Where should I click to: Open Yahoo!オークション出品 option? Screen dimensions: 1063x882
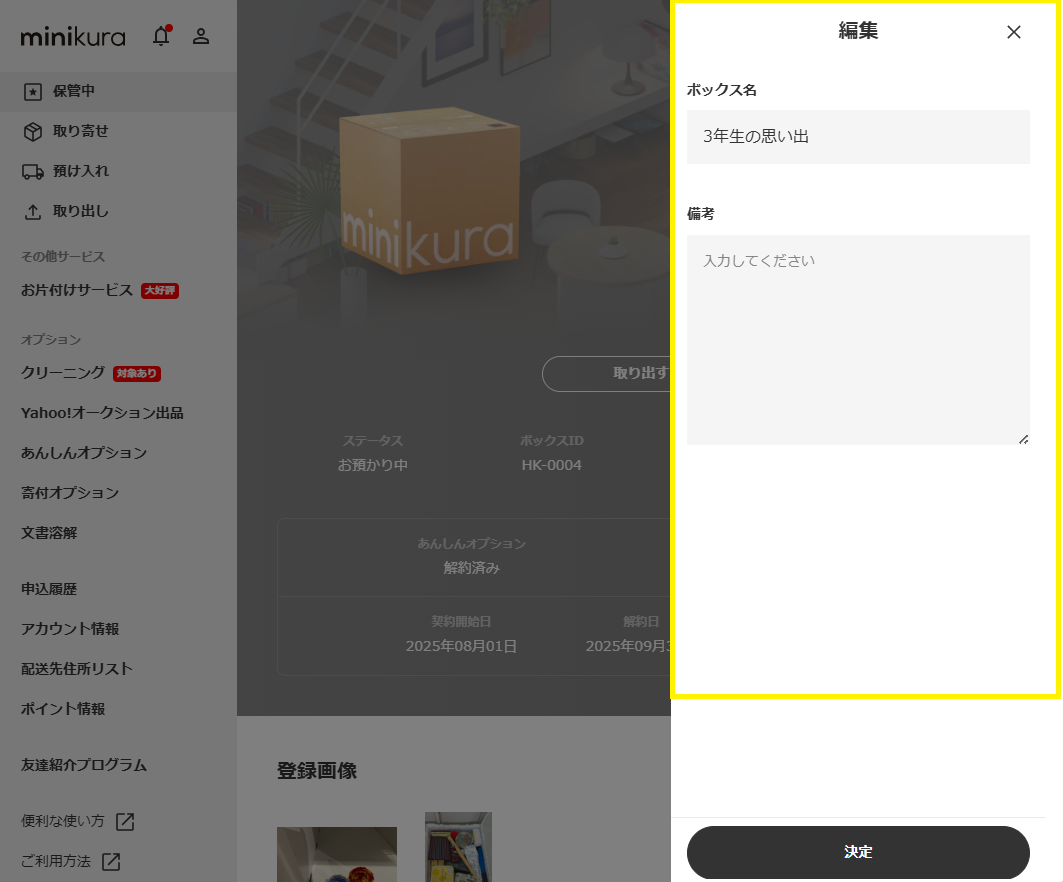coord(102,413)
